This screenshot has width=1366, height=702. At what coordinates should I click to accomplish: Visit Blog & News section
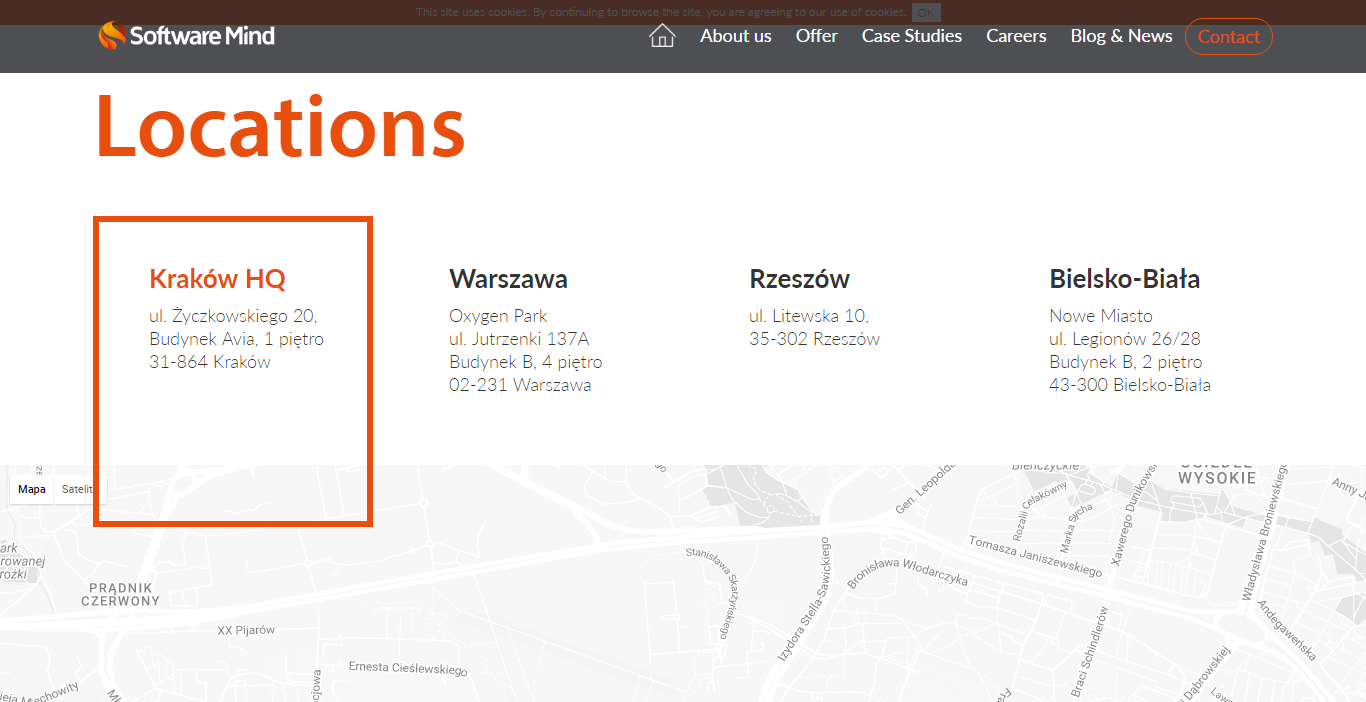point(1121,36)
